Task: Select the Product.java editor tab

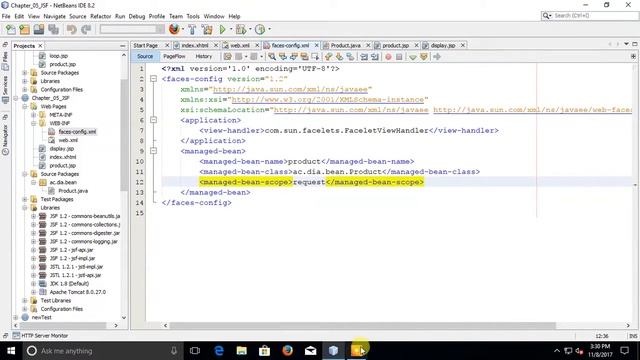Action: point(345,45)
